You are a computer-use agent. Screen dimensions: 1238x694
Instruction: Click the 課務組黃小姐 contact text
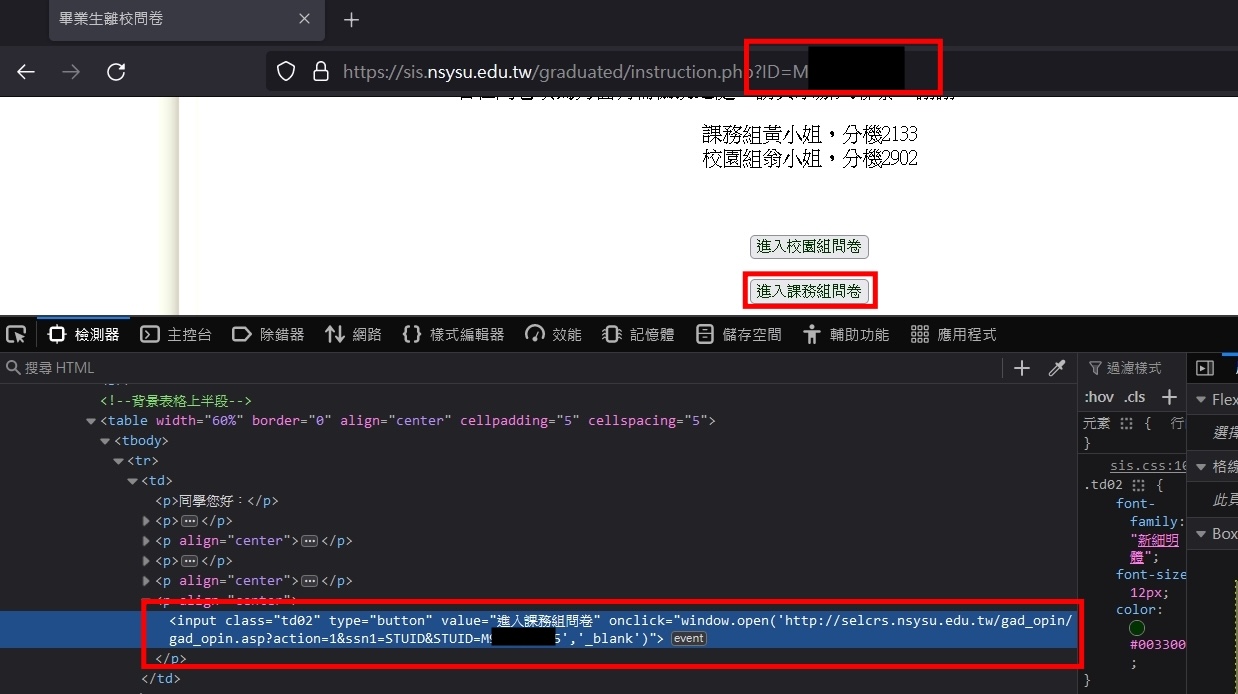(x=810, y=134)
